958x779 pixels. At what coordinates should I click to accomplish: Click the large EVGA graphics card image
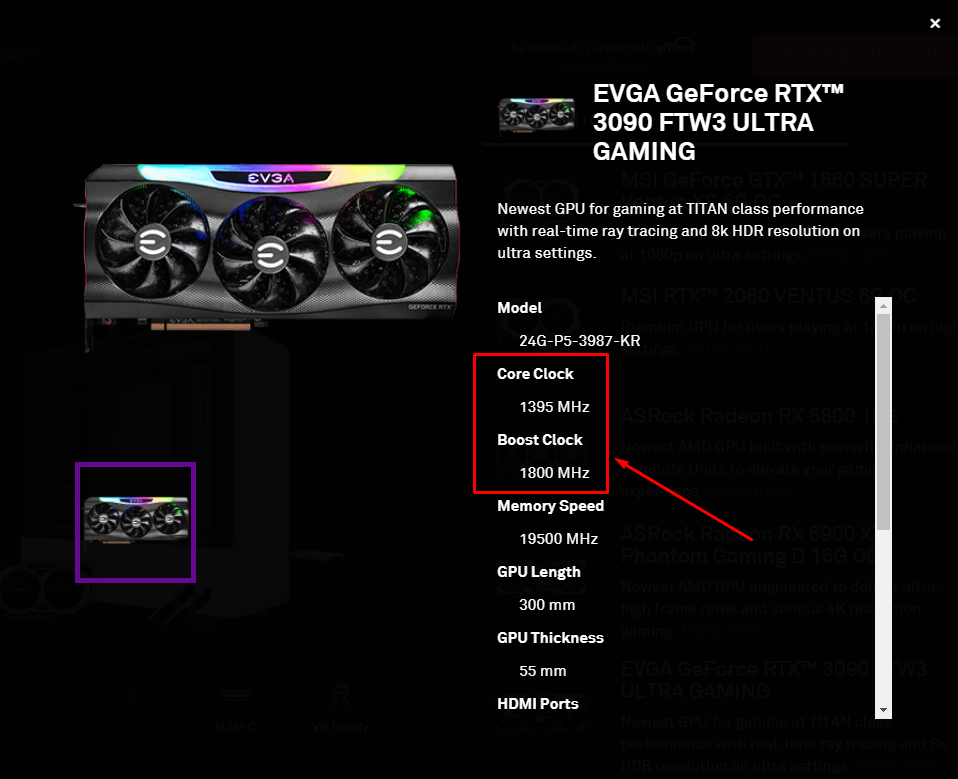coord(269,249)
